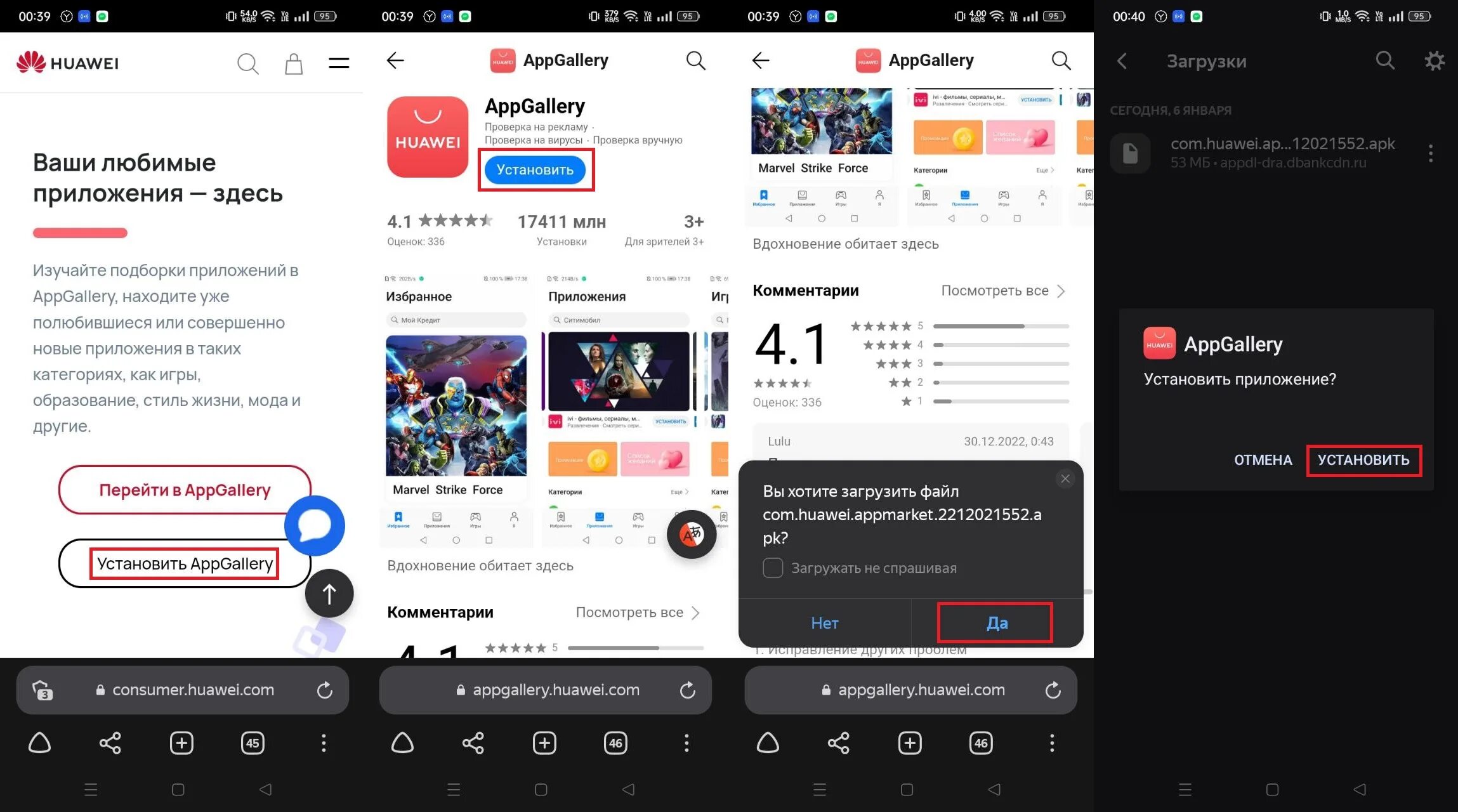Open tabs counter showing 45

pos(253,743)
